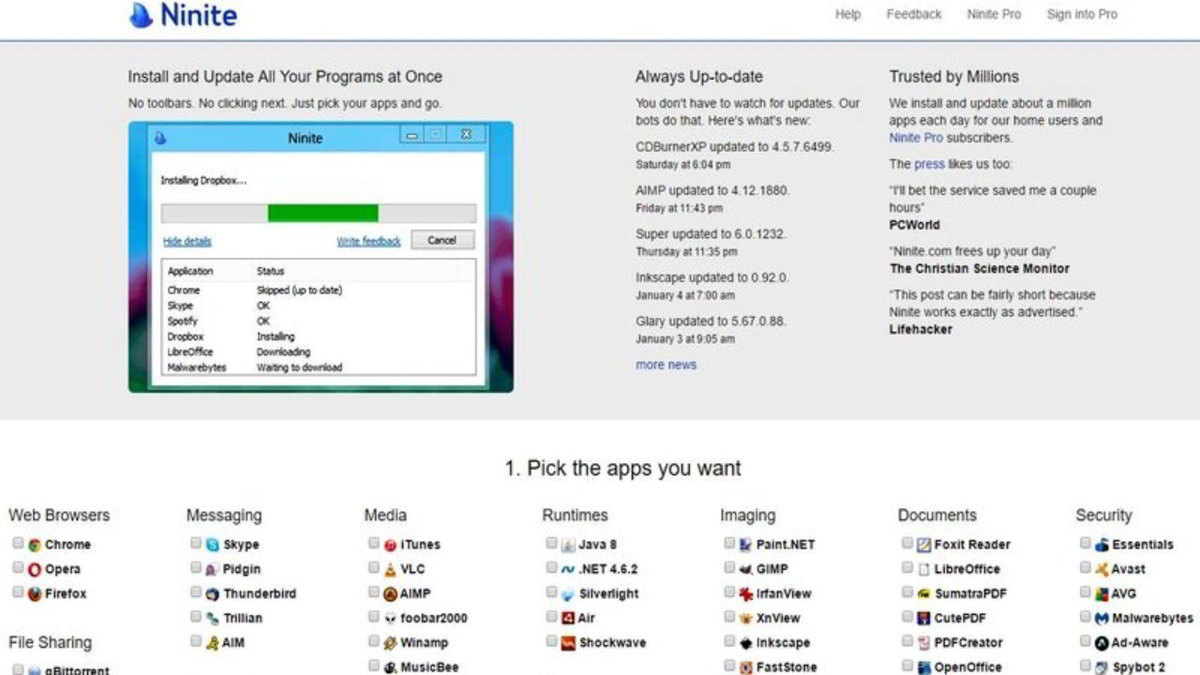Follow the more news link

[666, 365]
